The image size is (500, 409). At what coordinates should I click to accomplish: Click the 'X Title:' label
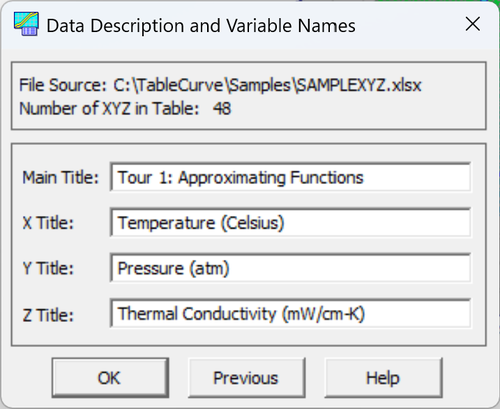48,223
